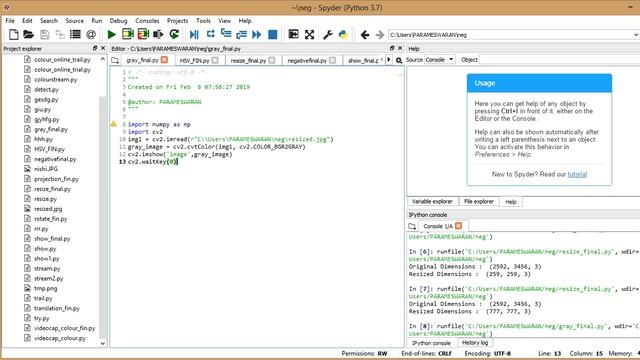Continue debug execution

[257, 35]
